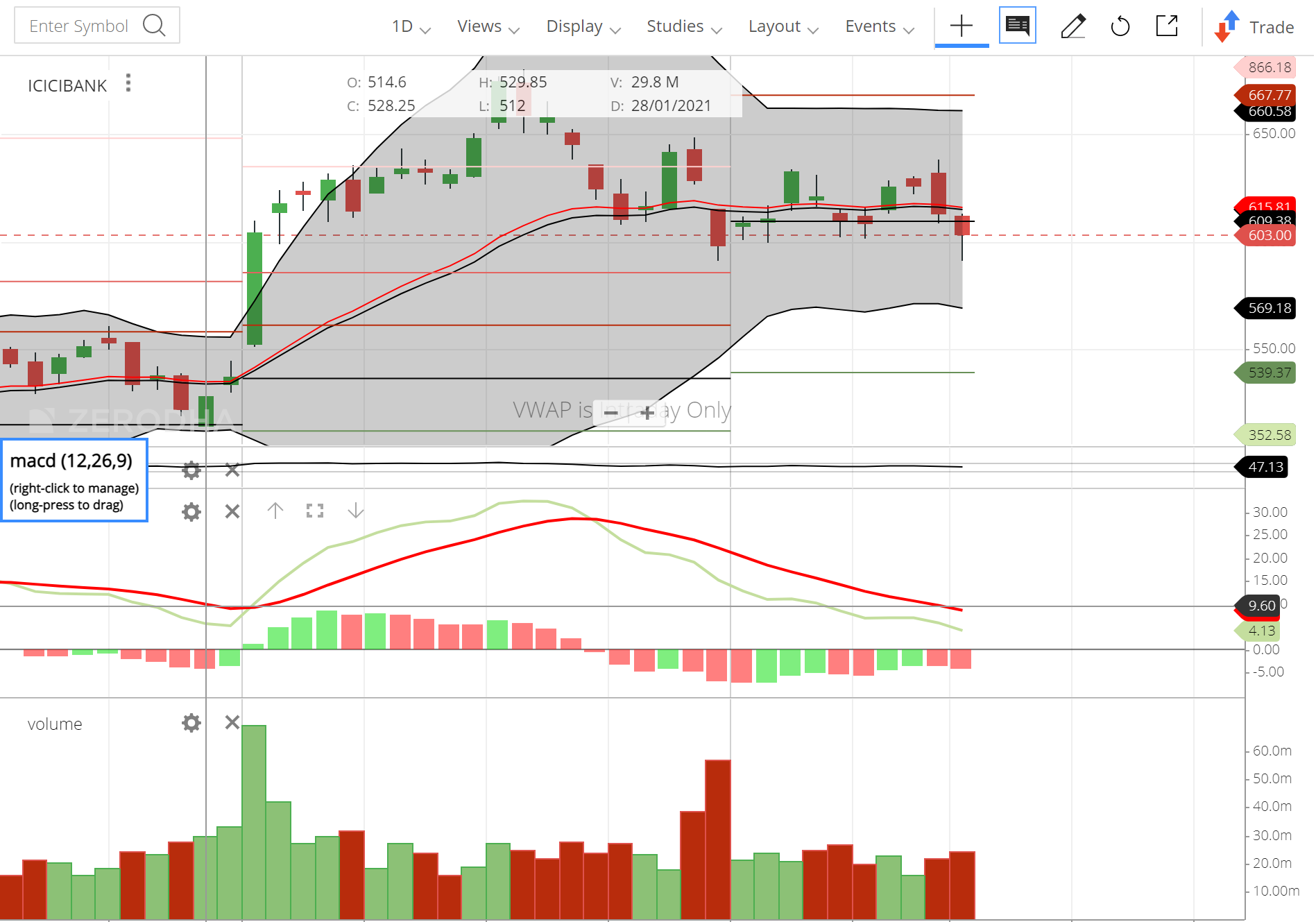1316x922 pixels.
Task: Click the open value 514.6
Action: click(387, 82)
